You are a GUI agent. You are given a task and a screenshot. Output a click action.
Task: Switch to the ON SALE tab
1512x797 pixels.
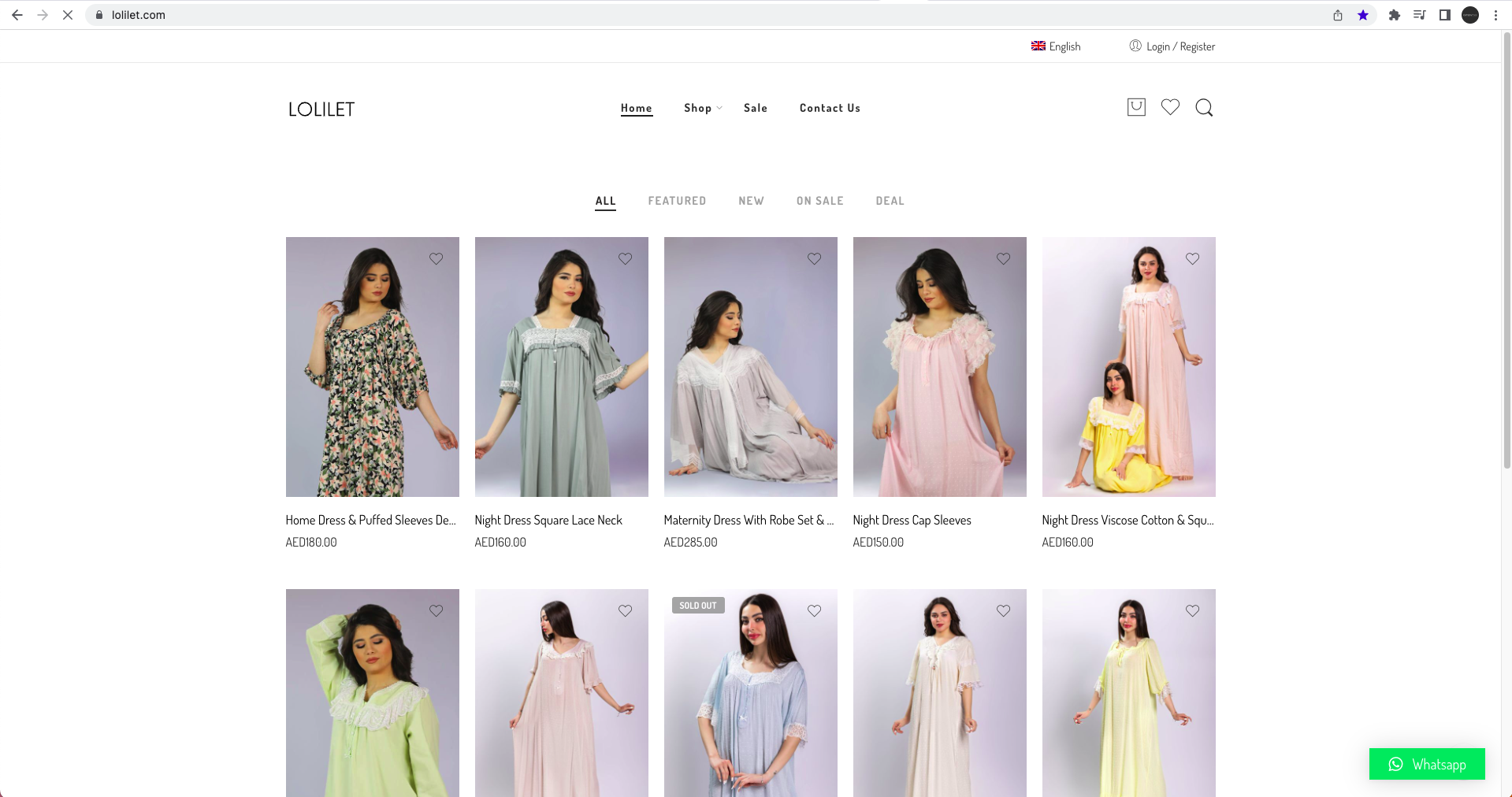tap(819, 201)
